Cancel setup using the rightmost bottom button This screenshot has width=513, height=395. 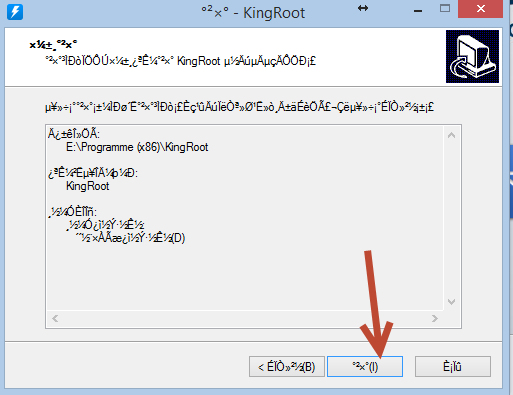pos(453,367)
